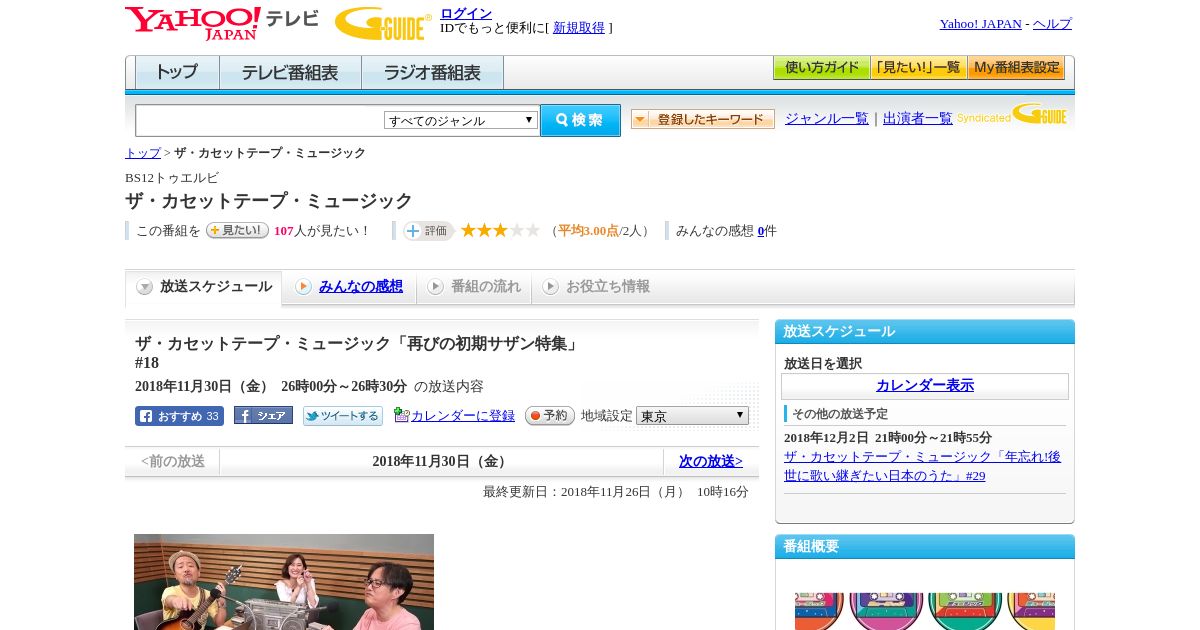
Task: Select the 番組の流れ tab
Action: tap(474, 287)
